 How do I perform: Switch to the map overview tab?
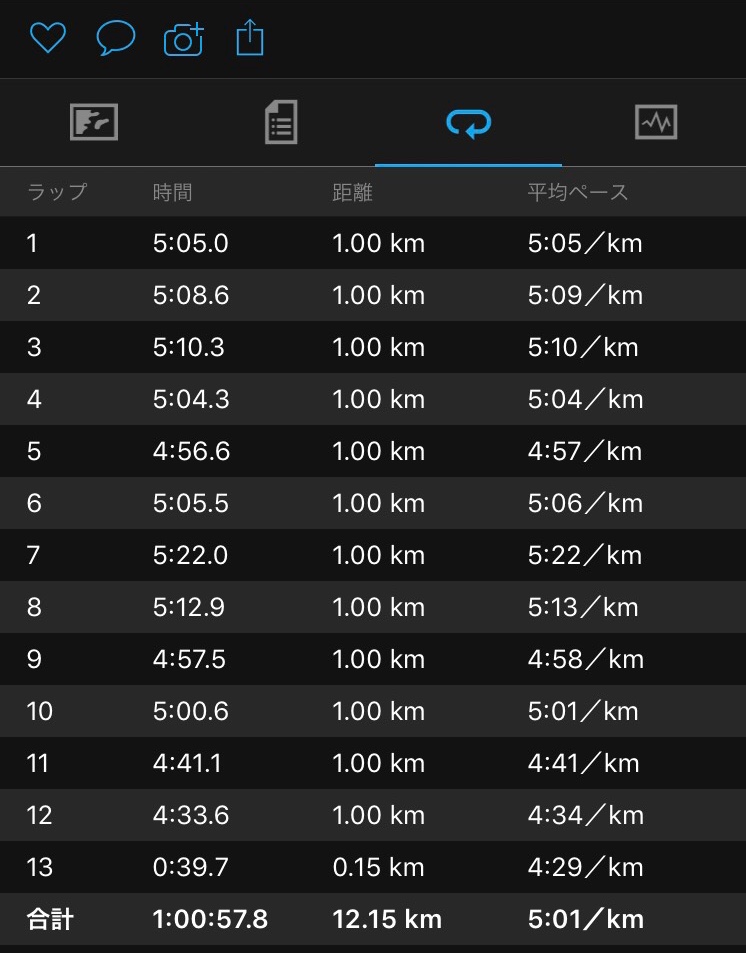[x=94, y=122]
